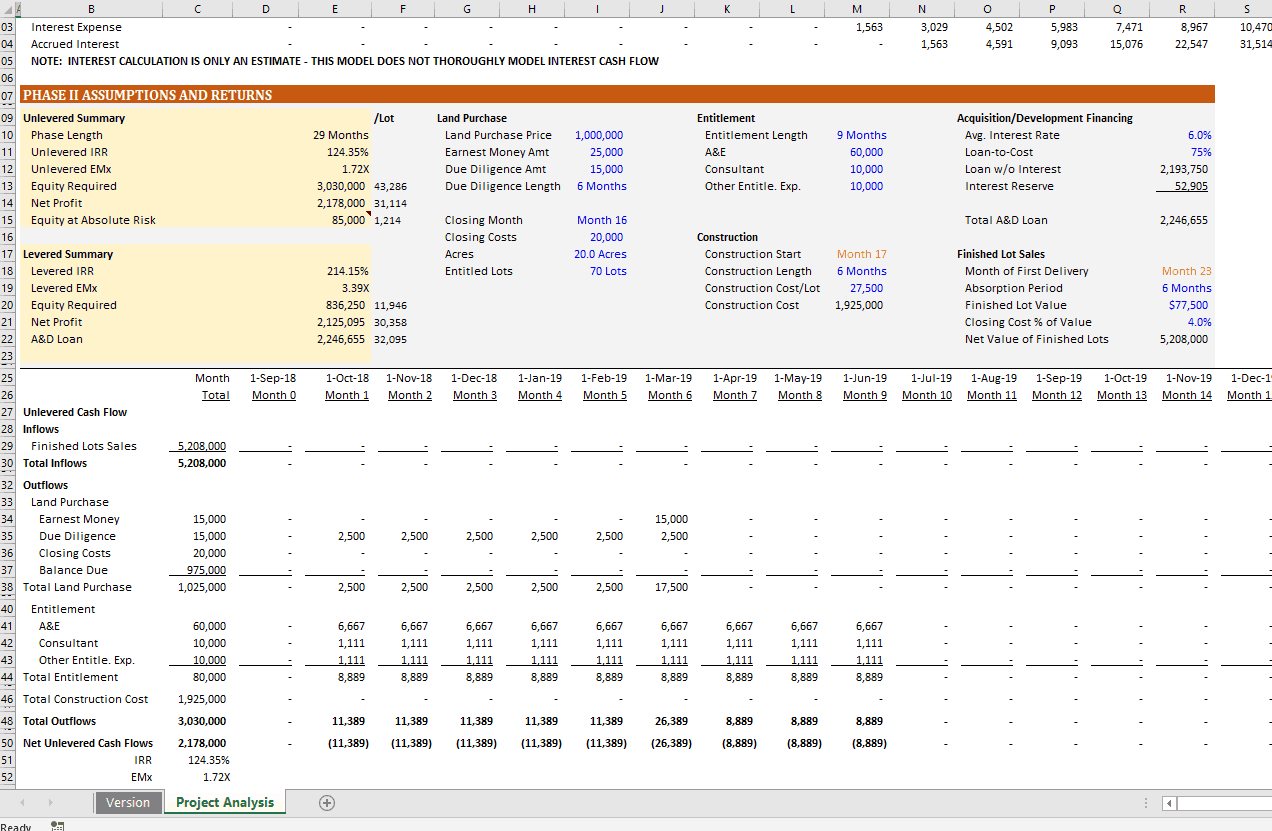
Task: Select column R header
Action: (x=1182, y=9)
